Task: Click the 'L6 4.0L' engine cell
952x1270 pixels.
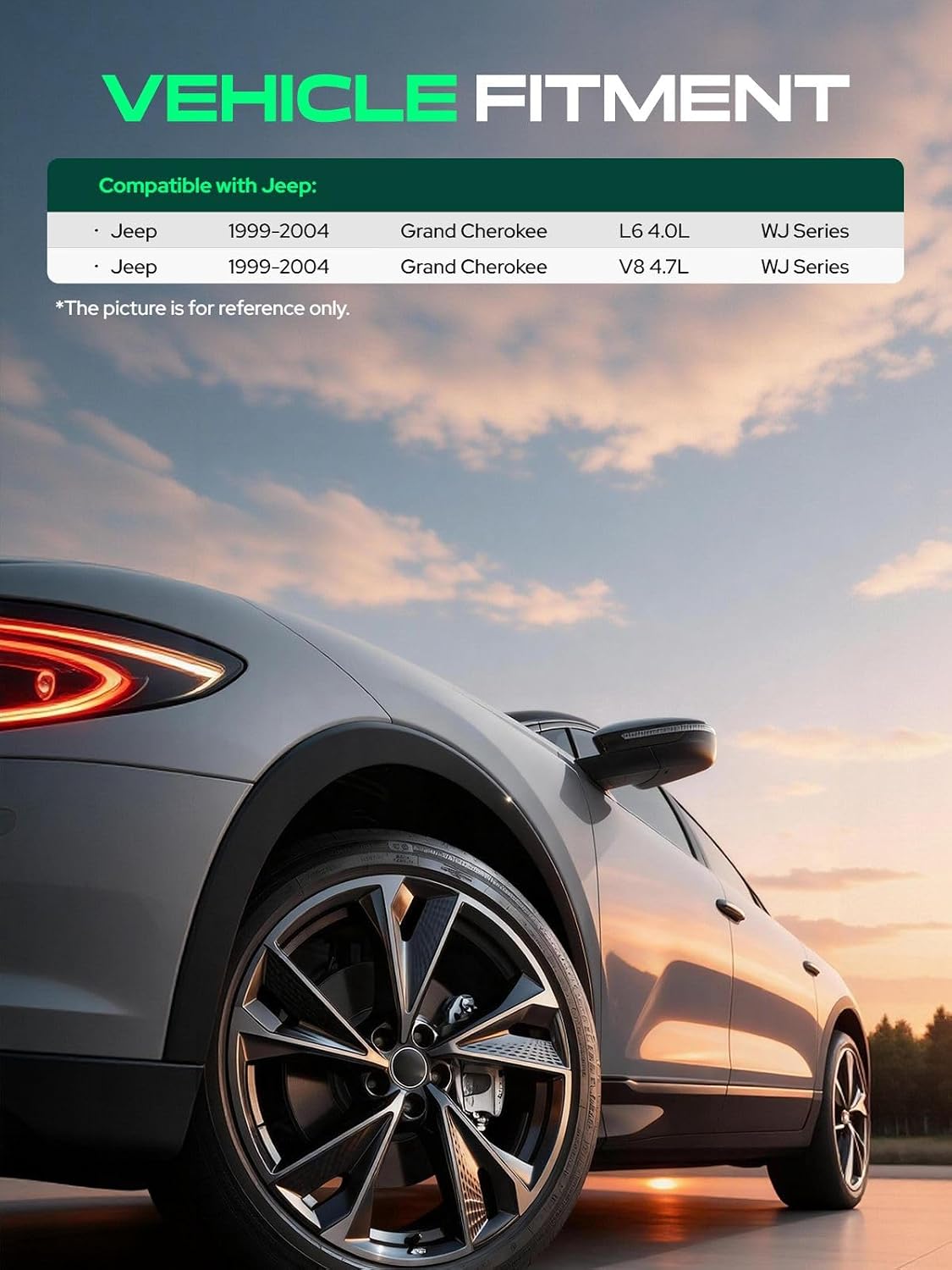Action: (x=654, y=231)
